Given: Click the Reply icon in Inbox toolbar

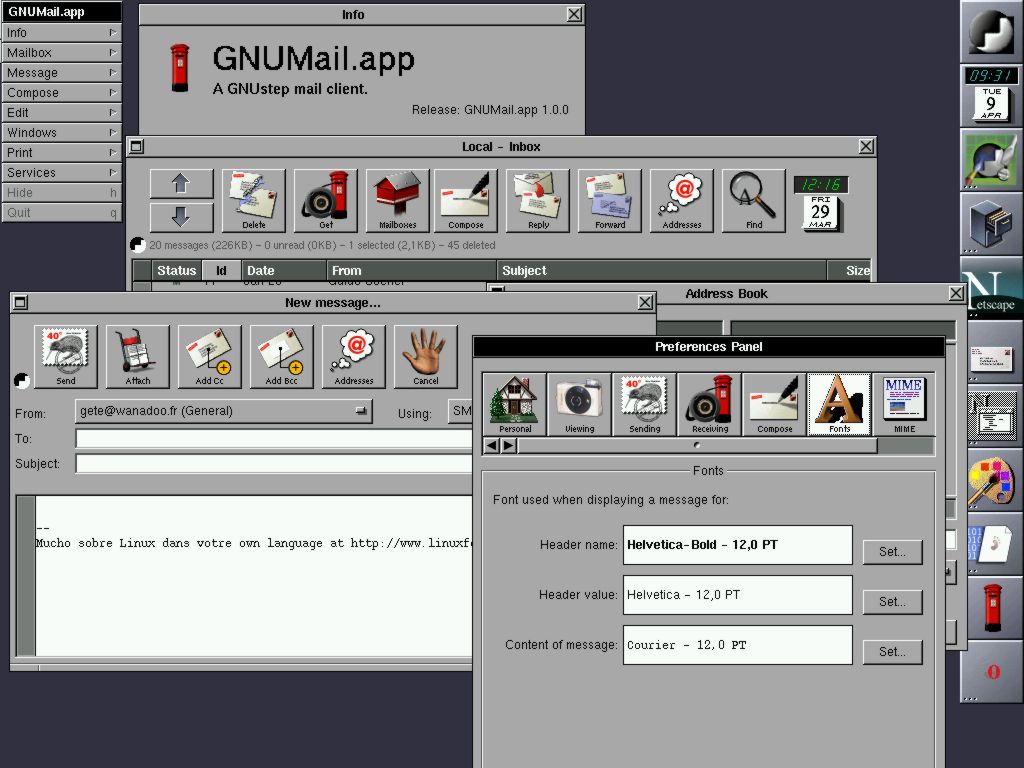Looking at the screenshot, I should 538,200.
